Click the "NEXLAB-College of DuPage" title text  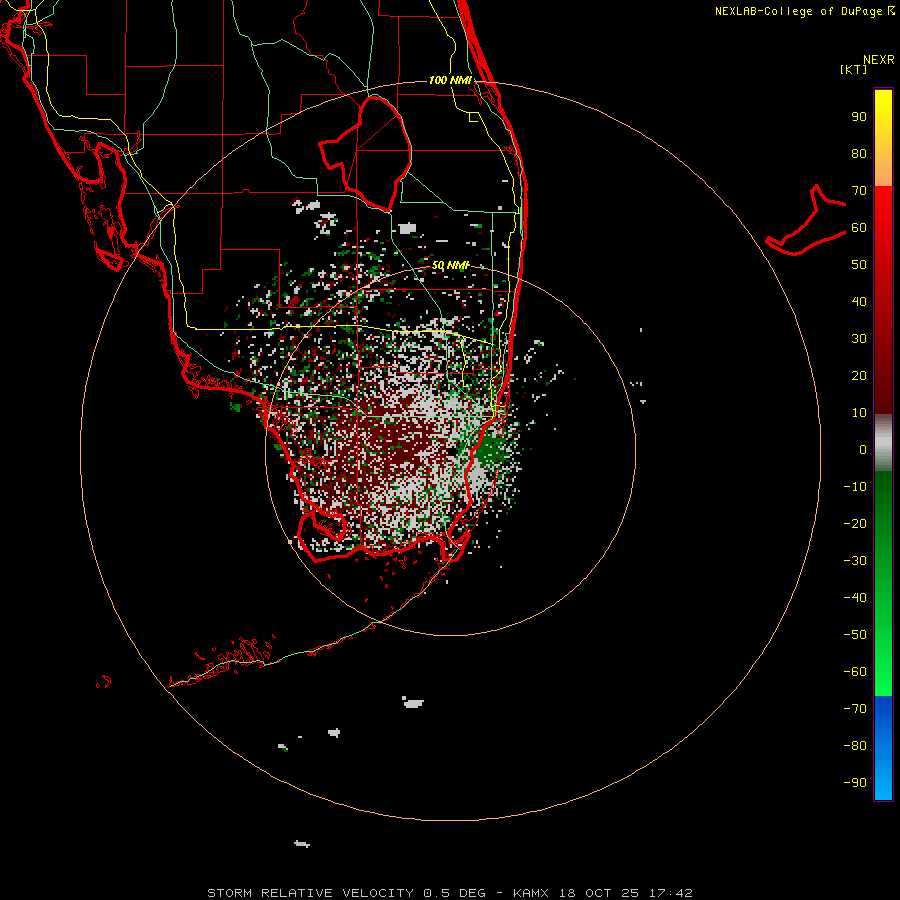800,11
